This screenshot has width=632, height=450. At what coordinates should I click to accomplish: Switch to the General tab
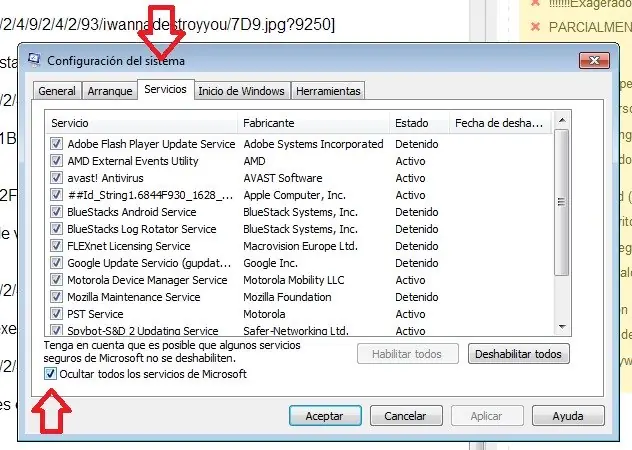click(57, 91)
